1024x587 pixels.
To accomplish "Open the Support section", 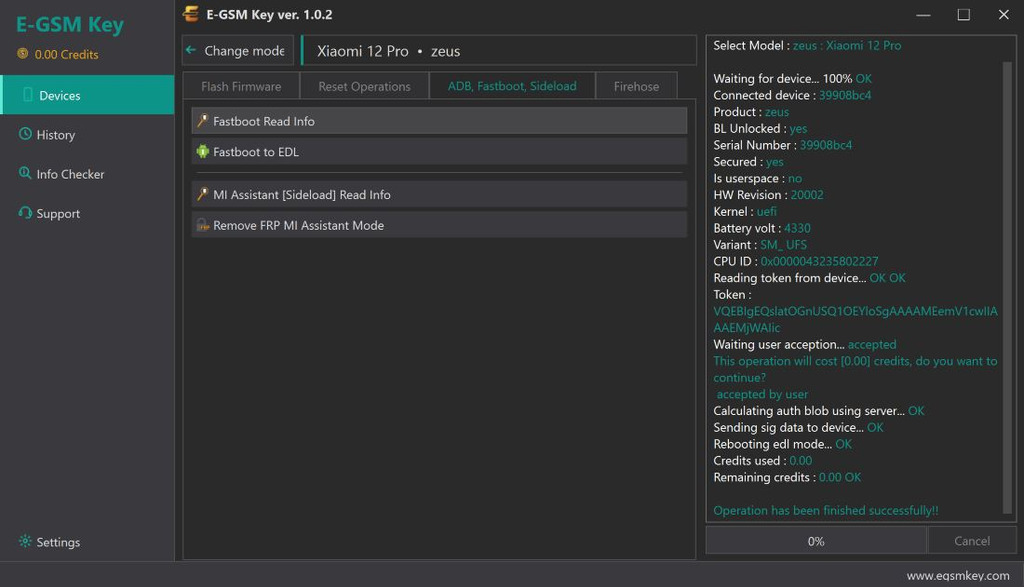I will click(x=88, y=213).
